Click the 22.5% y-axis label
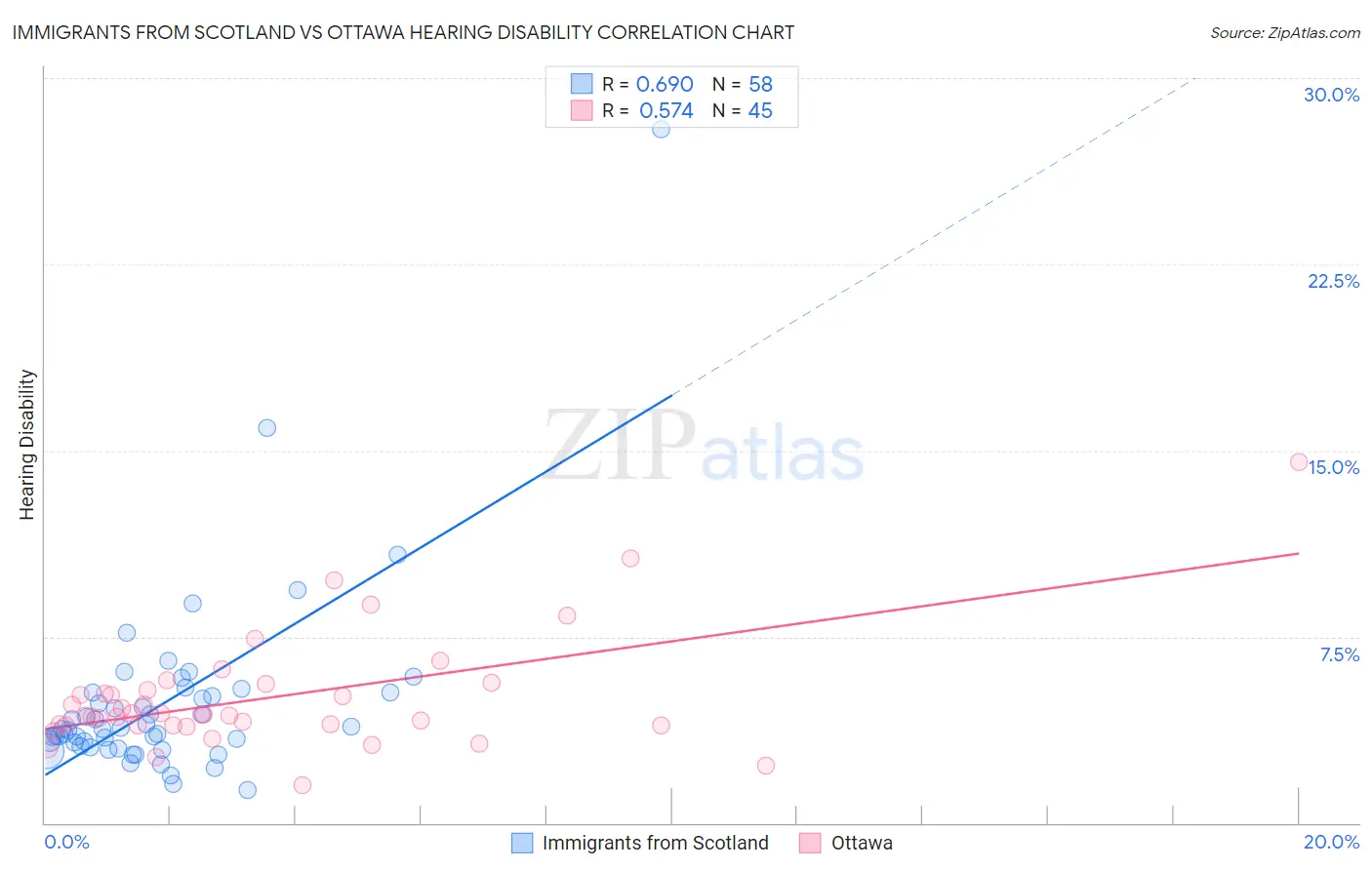Screen dimensions: 1372x870 [1333, 281]
